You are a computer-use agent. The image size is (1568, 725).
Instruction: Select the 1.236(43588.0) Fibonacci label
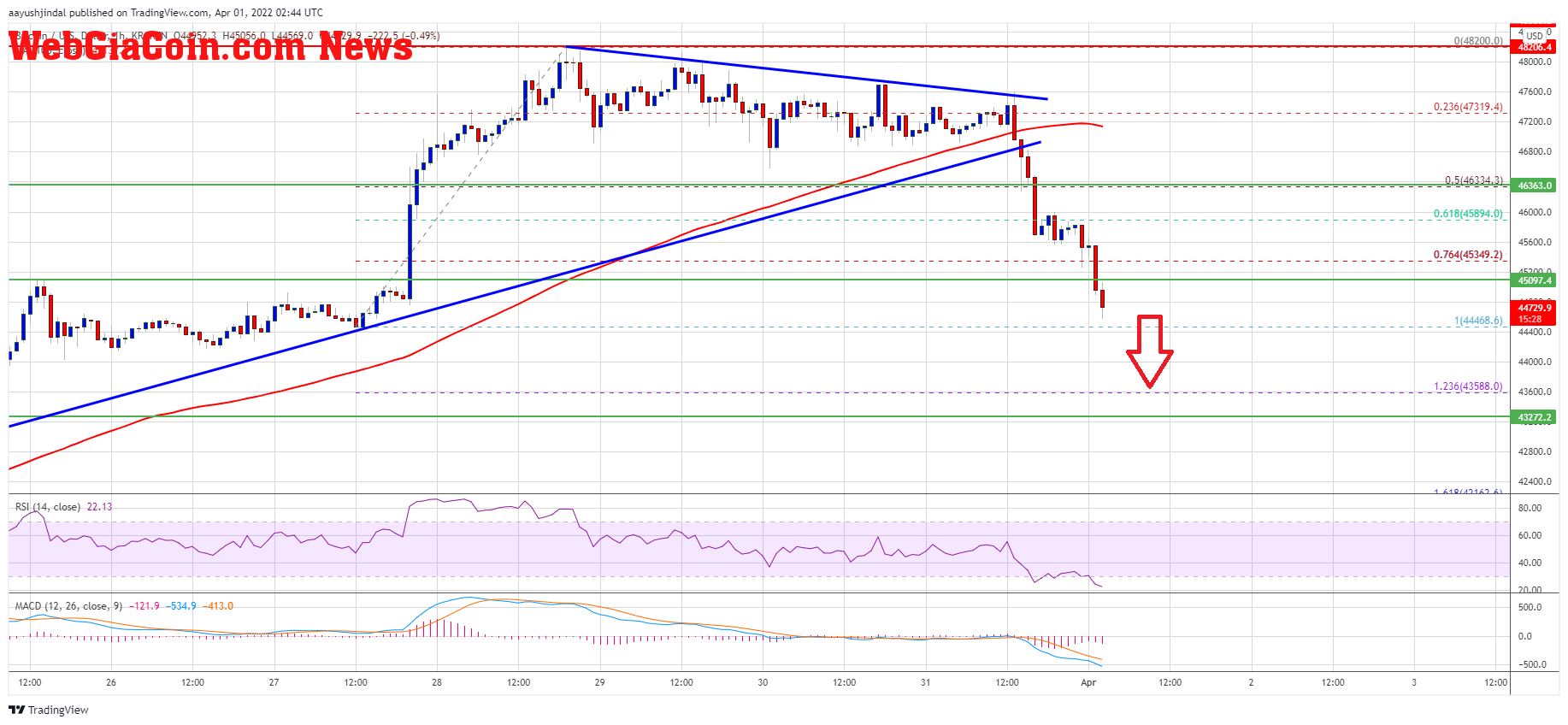(x=1468, y=386)
